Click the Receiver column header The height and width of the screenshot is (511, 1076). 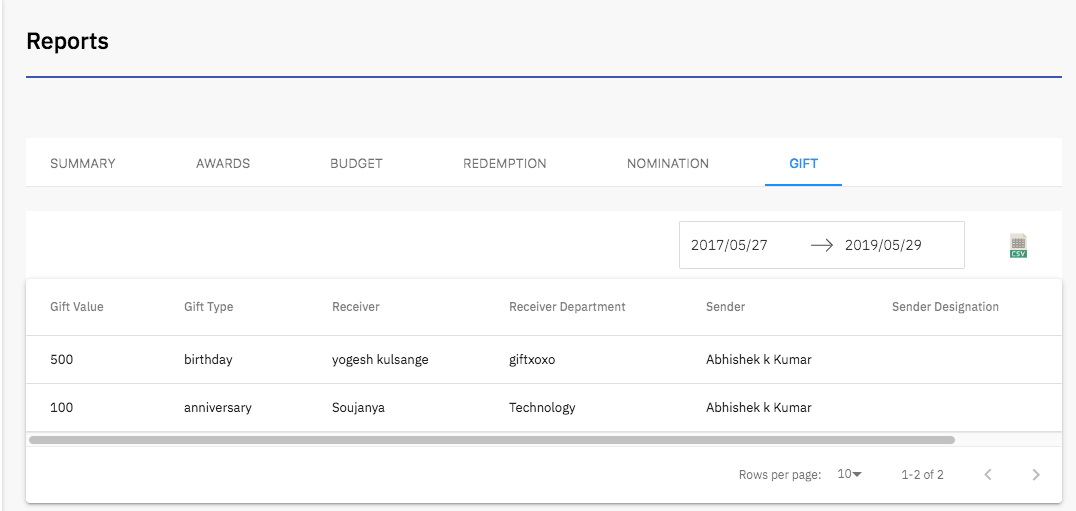click(x=355, y=307)
